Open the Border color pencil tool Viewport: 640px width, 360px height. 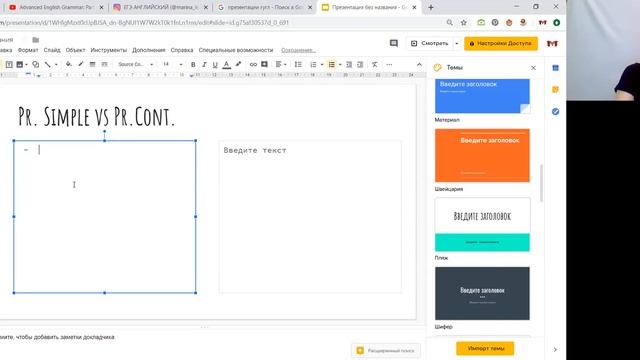(80, 64)
